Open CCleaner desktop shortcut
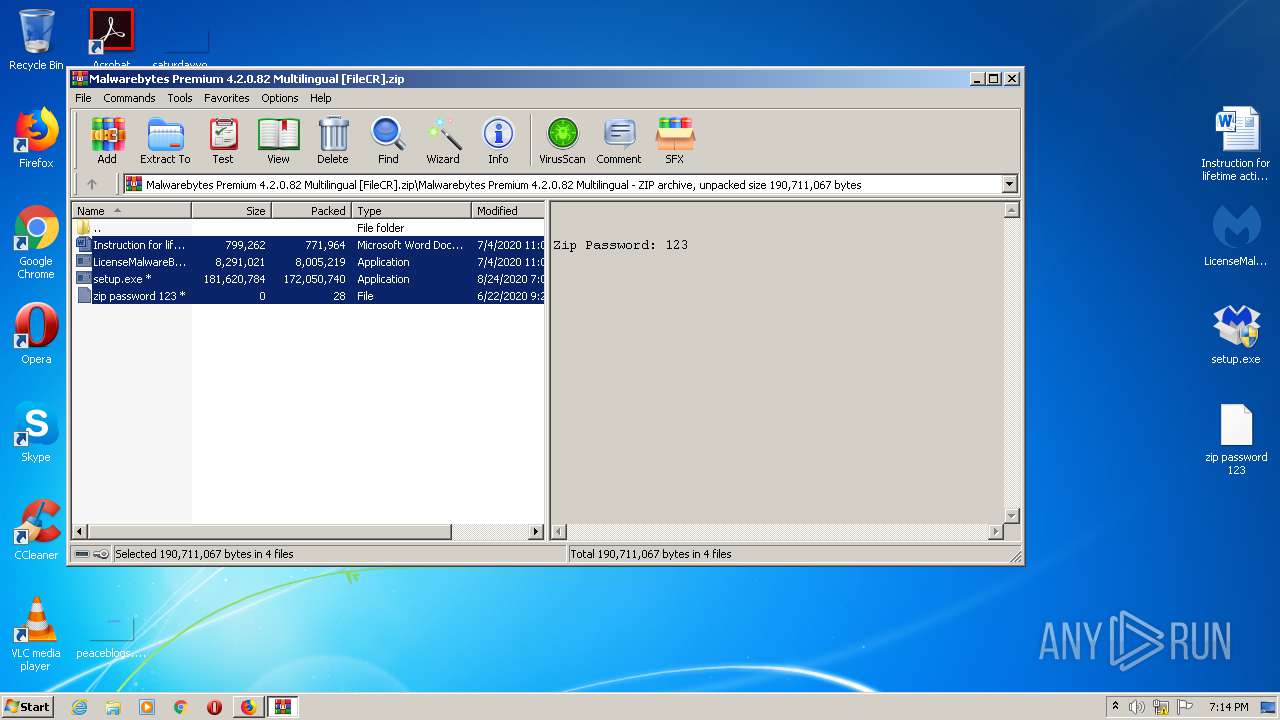Image resolution: width=1280 pixels, height=720 pixels. click(x=36, y=530)
